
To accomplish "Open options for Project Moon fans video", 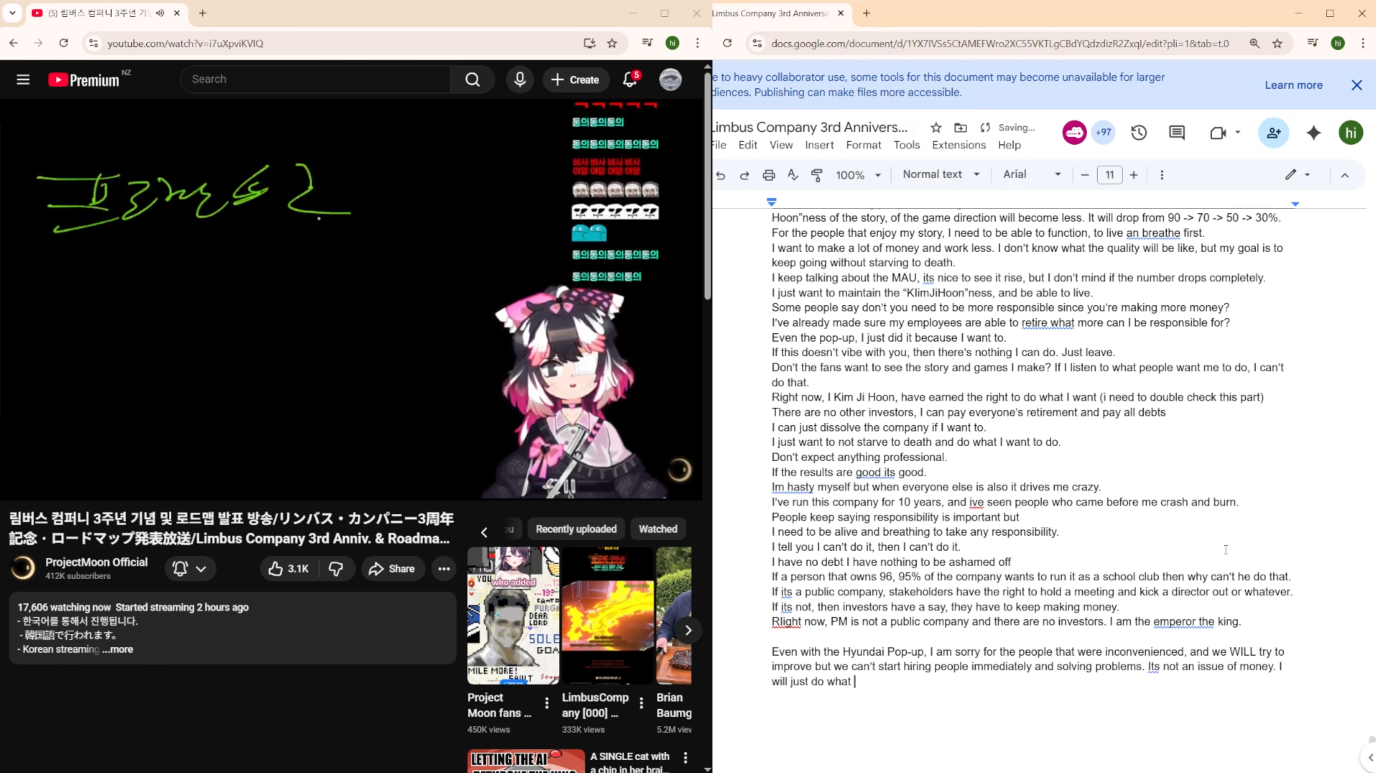I will (547, 704).
